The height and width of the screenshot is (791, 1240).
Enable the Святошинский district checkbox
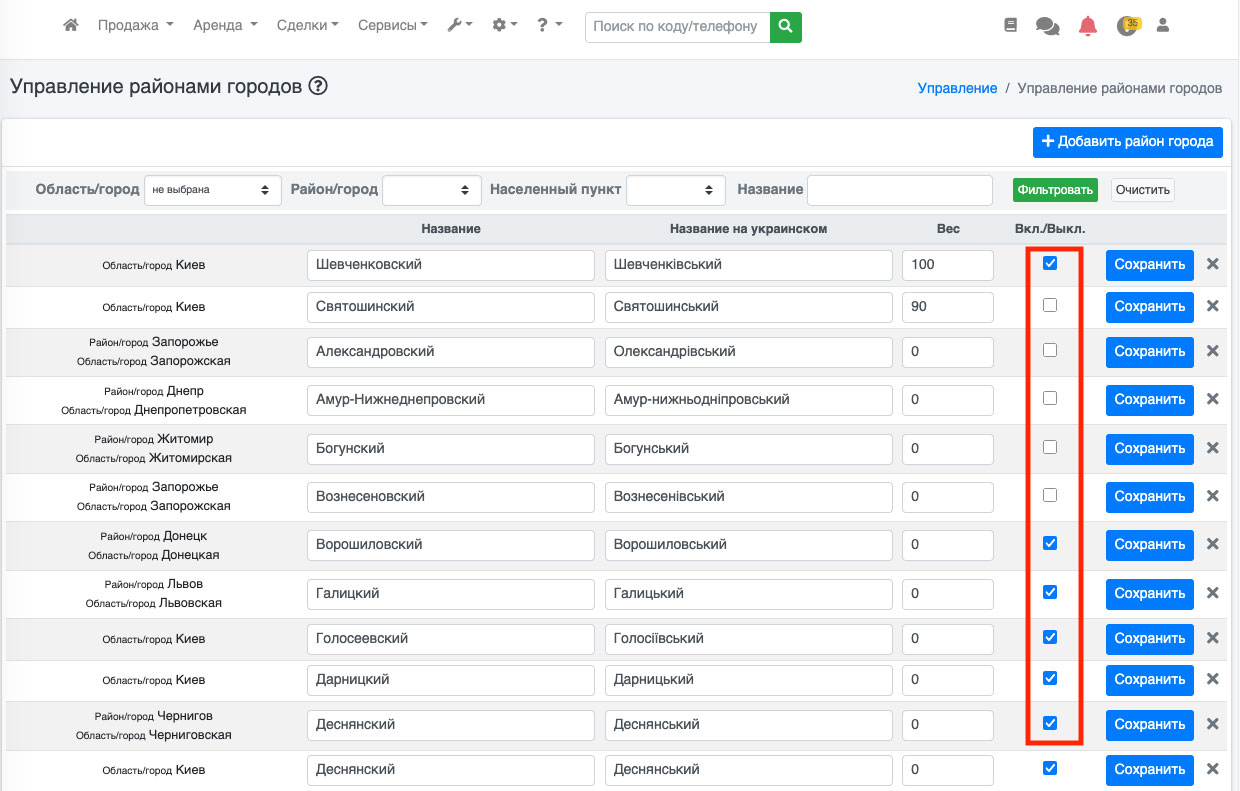pos(1049,305)
